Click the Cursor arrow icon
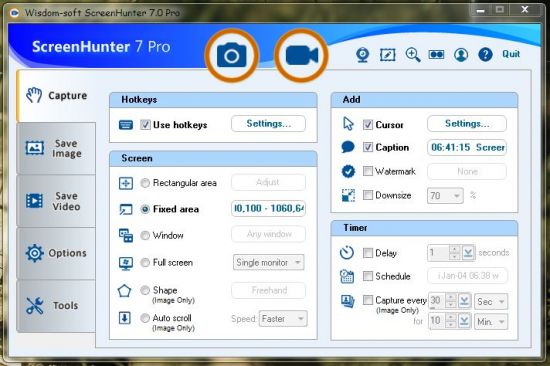The width and height of the screenshot is (550, 366). [348, 124]
